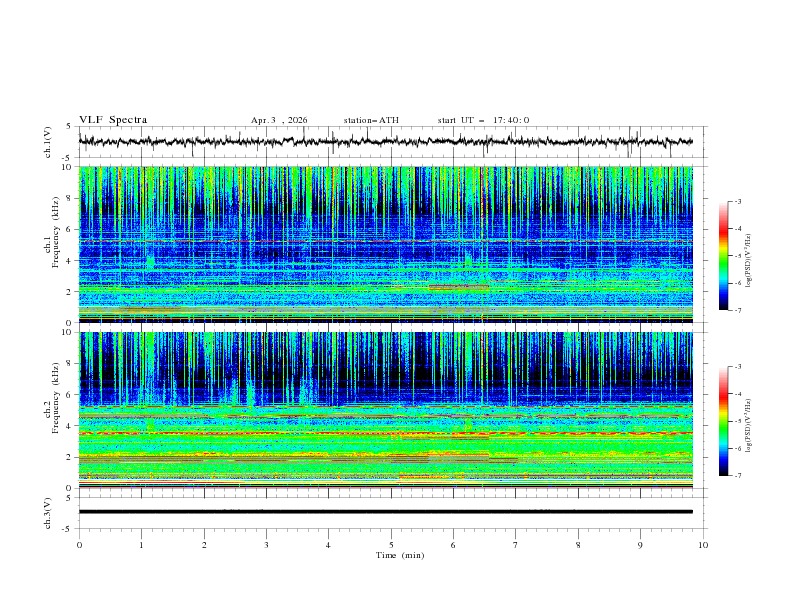The image size is (792, 612).
Task: Click the "-7" tick on upper color bar
Action: pos(738,310)
